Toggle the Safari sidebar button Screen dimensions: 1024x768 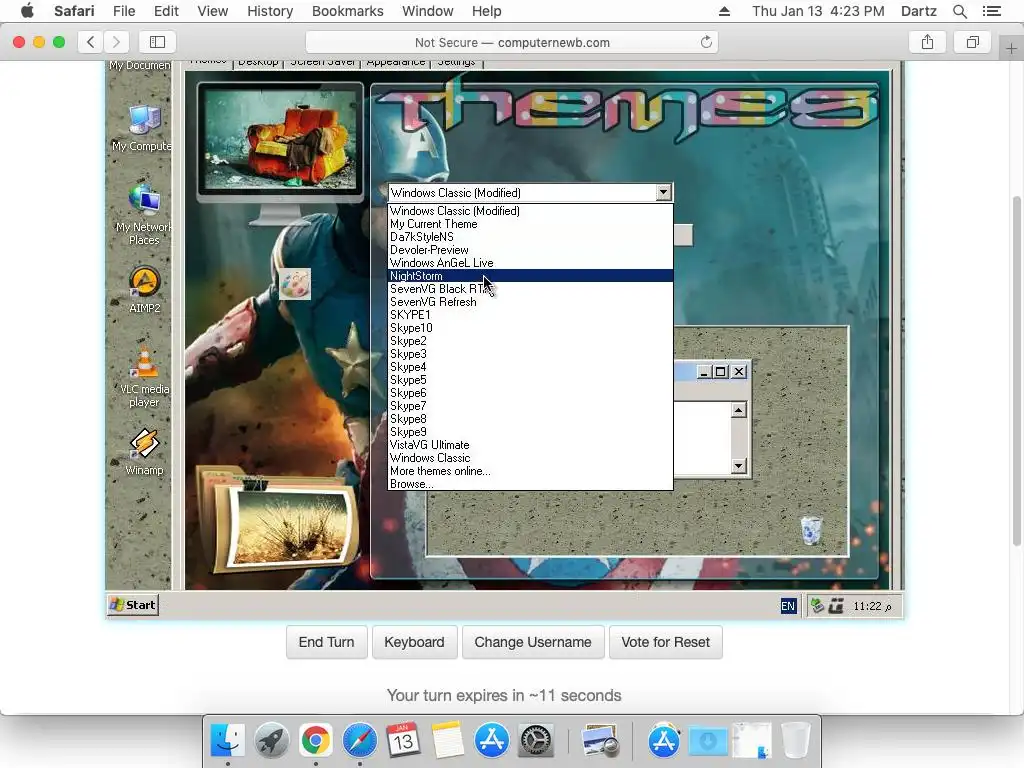[x=157, y=42]
